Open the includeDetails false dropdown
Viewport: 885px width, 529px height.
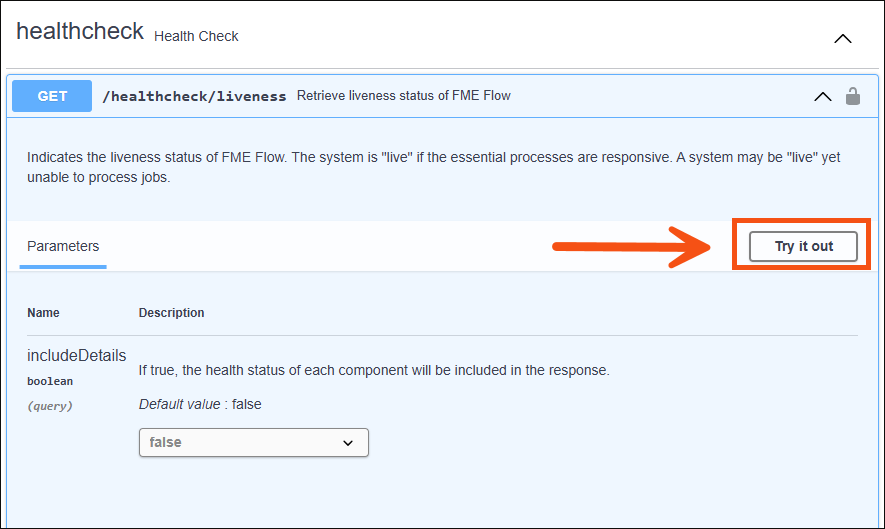253,442
